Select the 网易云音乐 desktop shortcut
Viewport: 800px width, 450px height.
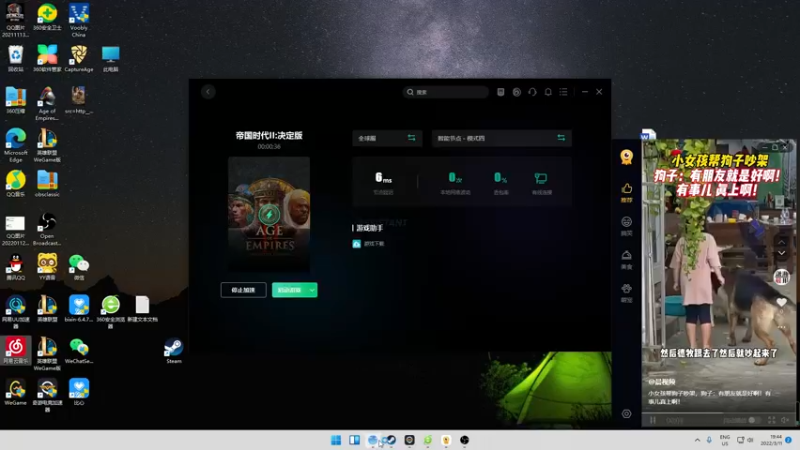(15, 350)
